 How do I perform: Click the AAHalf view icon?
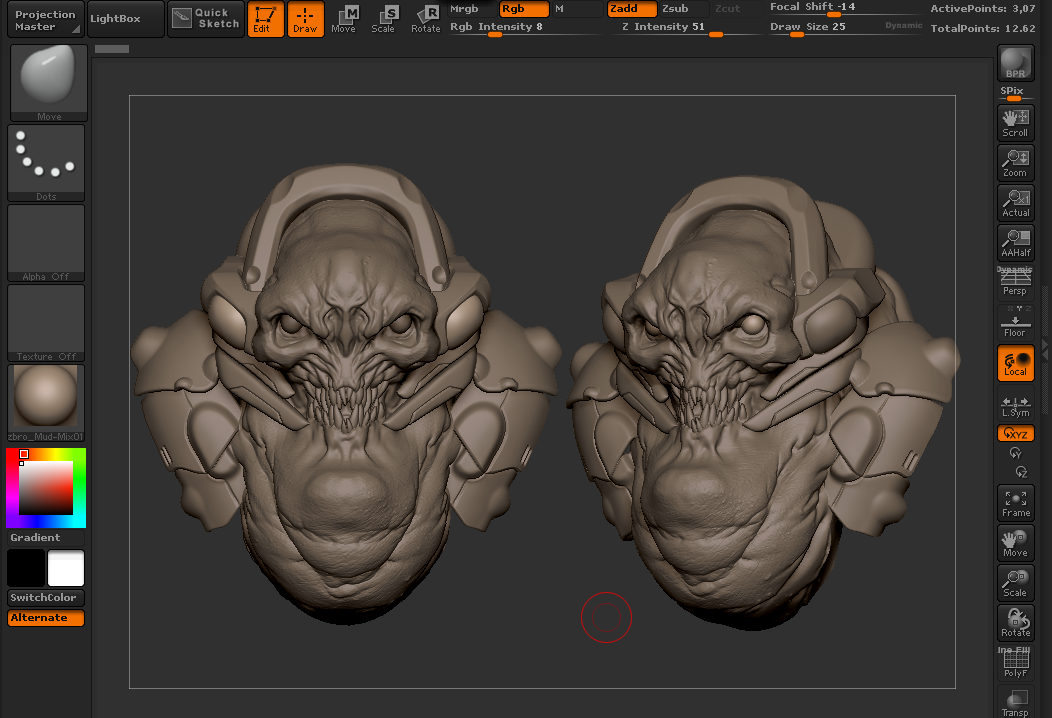tap(1016, 243)
